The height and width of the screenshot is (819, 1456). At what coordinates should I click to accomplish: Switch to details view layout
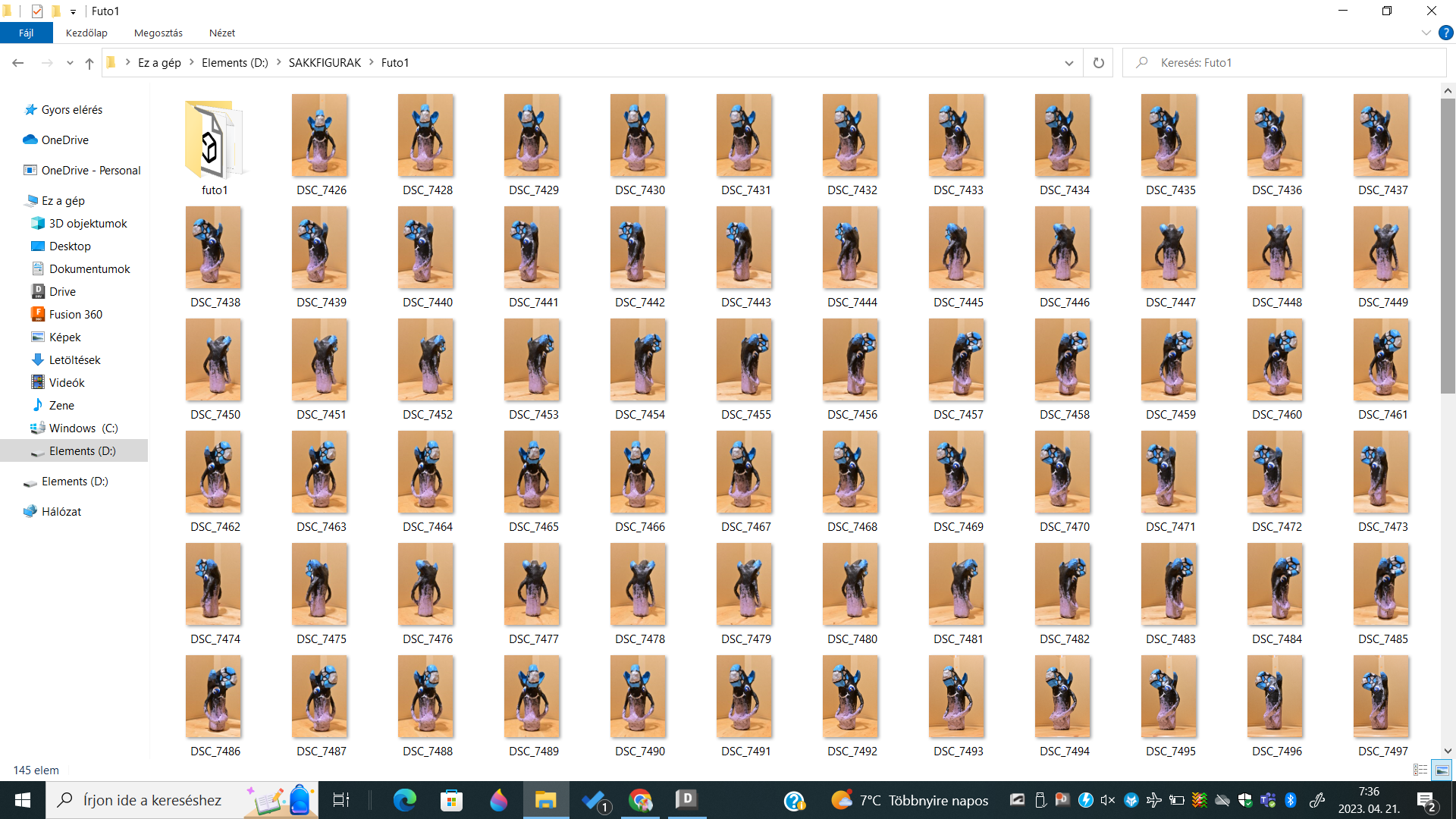[x=1420, y=770]
